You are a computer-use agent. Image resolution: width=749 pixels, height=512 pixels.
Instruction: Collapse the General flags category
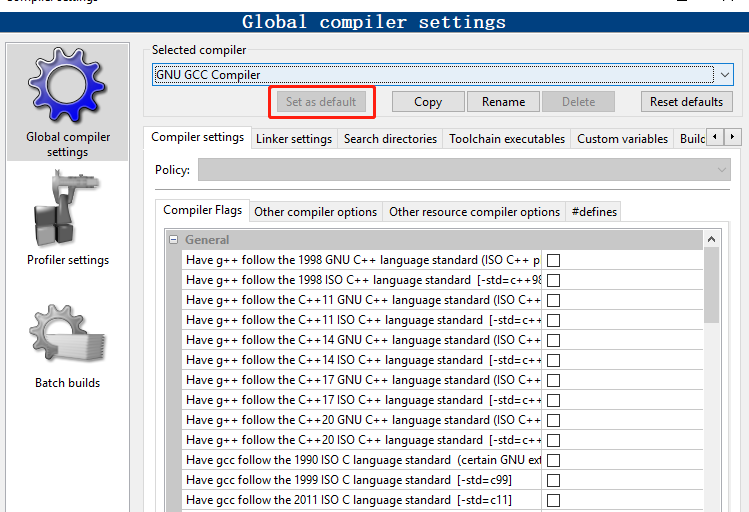click(x=173, y=240)
